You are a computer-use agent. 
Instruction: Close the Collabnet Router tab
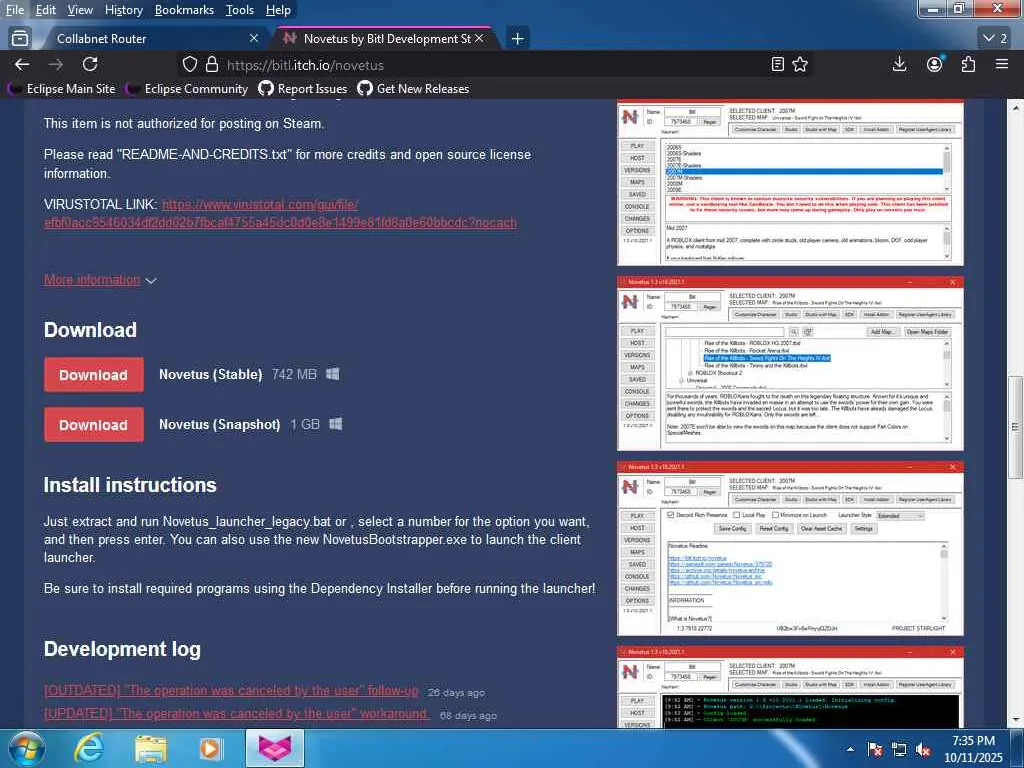click(x=254, y=39)
